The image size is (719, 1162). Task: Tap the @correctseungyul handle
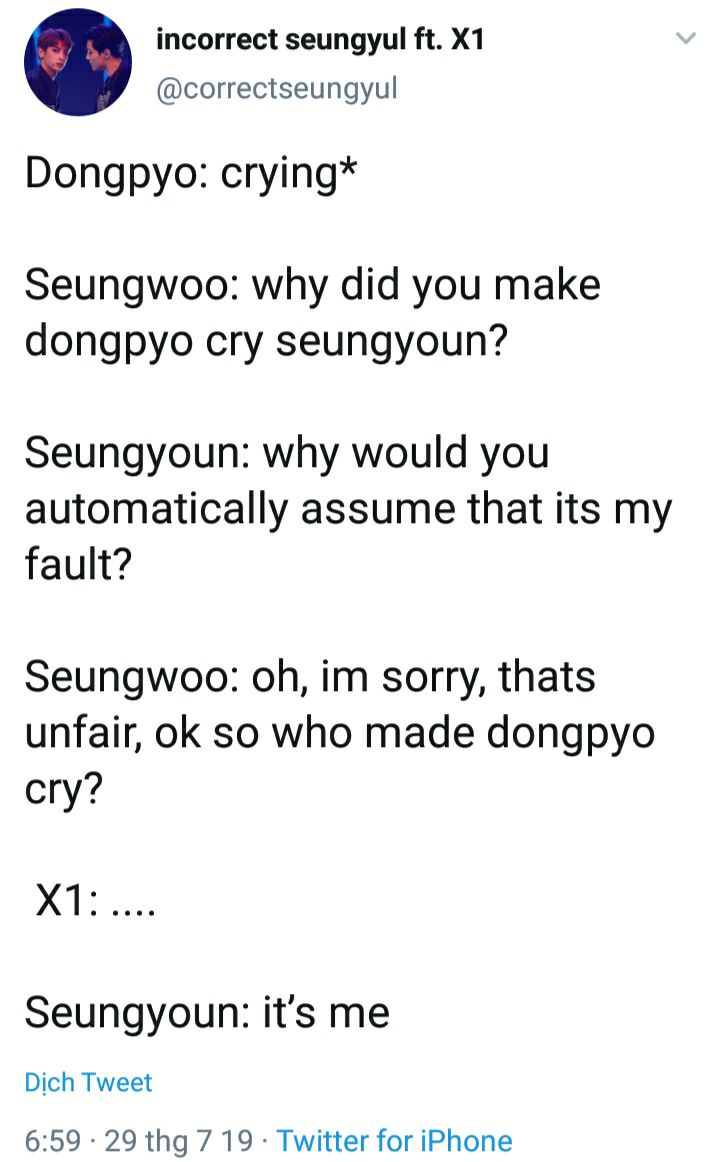pyautogui.click(x=276, y=88)
